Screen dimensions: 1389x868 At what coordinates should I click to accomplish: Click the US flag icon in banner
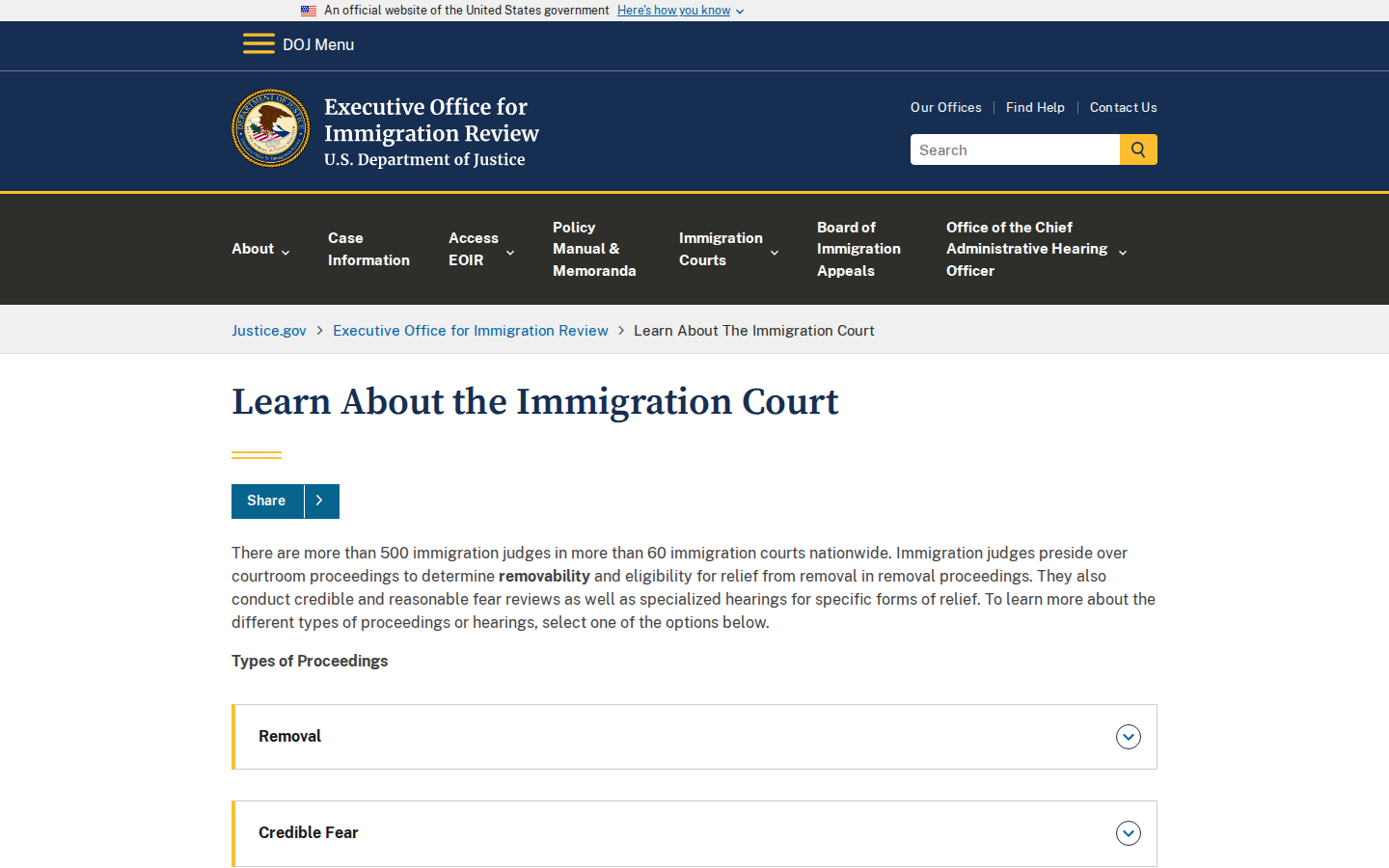pos(309,11)
